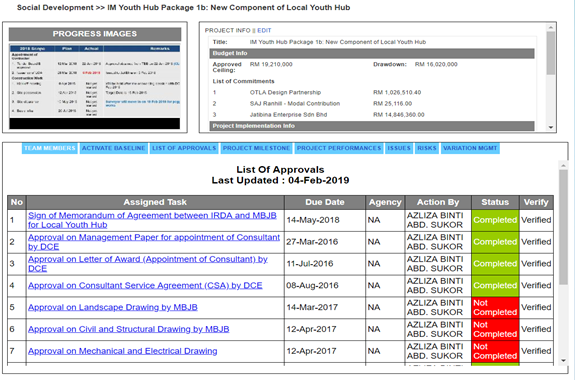
Task: Click the due date 08-Aug-2016
Action: [x=312, y=286]
